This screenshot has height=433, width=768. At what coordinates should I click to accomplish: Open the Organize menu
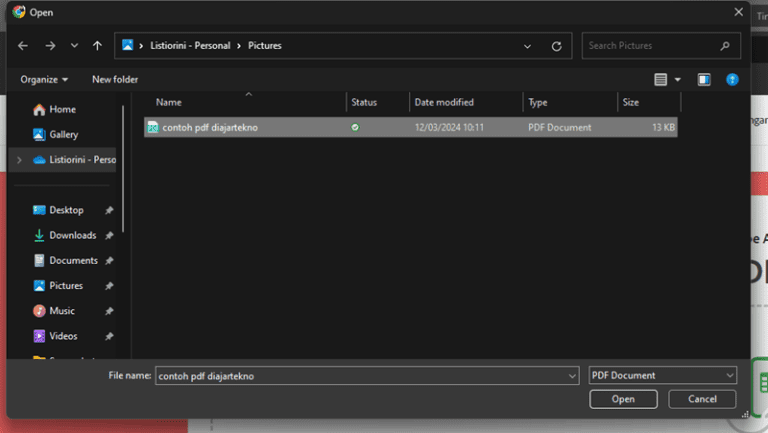click(x=44, y=79)
